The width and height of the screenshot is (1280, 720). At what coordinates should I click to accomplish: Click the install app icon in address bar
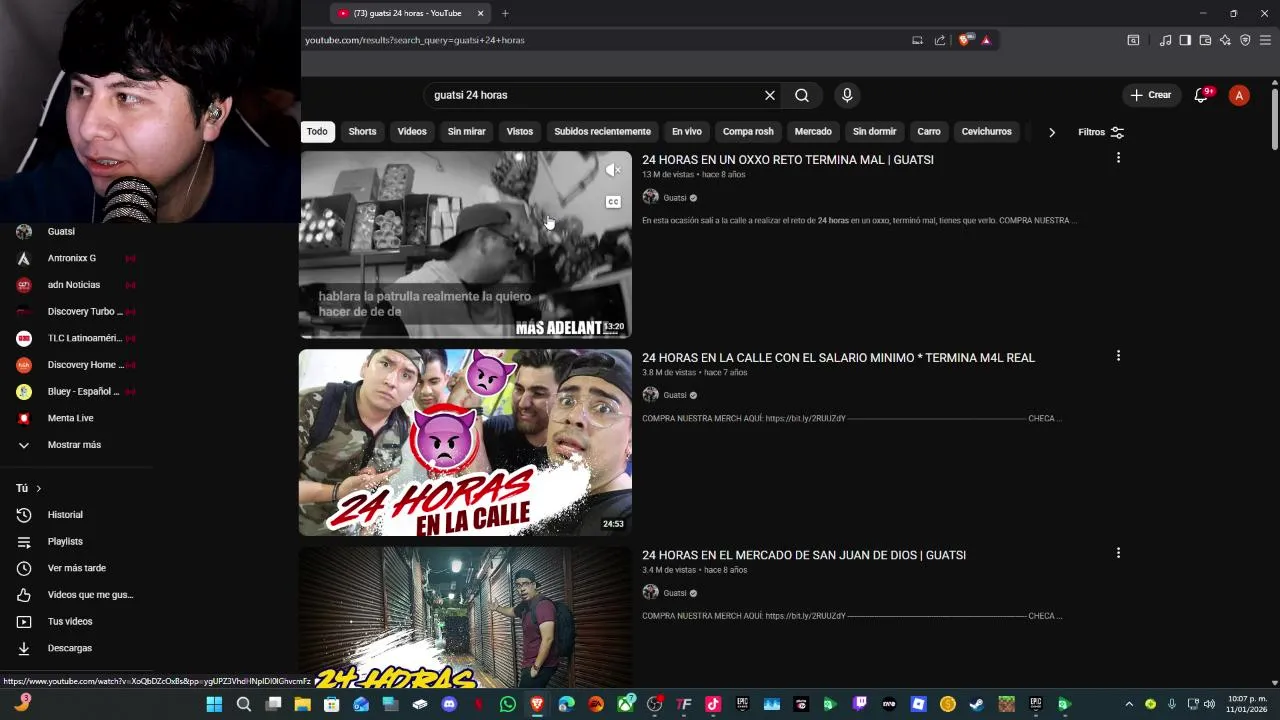pos(917,40)
